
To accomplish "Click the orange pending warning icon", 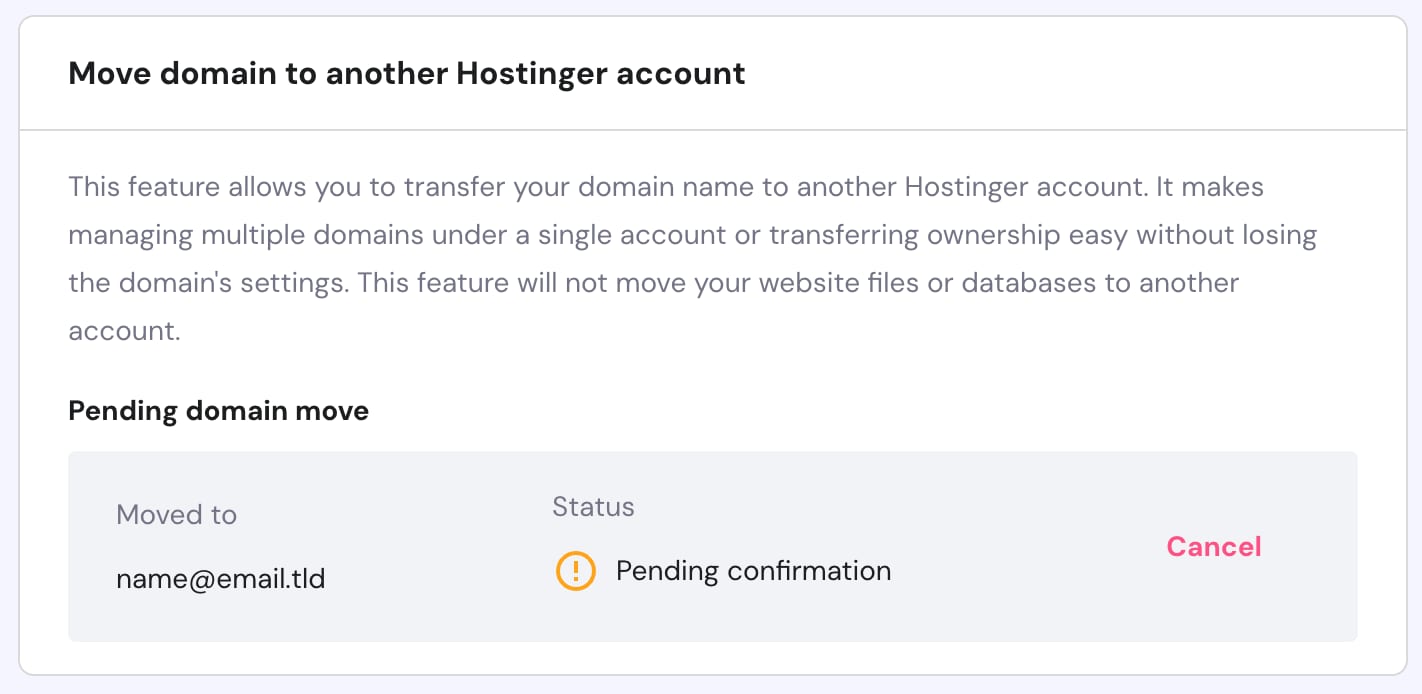I will coord(575,571).
